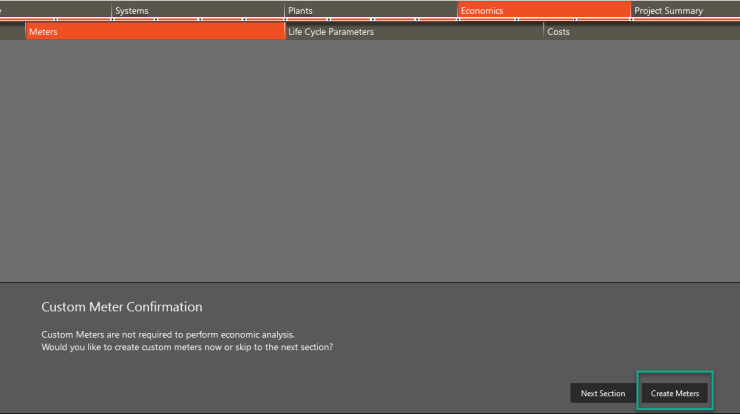Image resolution: width=740 pixels, height=414 pixels.
Task: Click the orange progress line under Economics
Action: pyautogui.click(x=543, y=19)
